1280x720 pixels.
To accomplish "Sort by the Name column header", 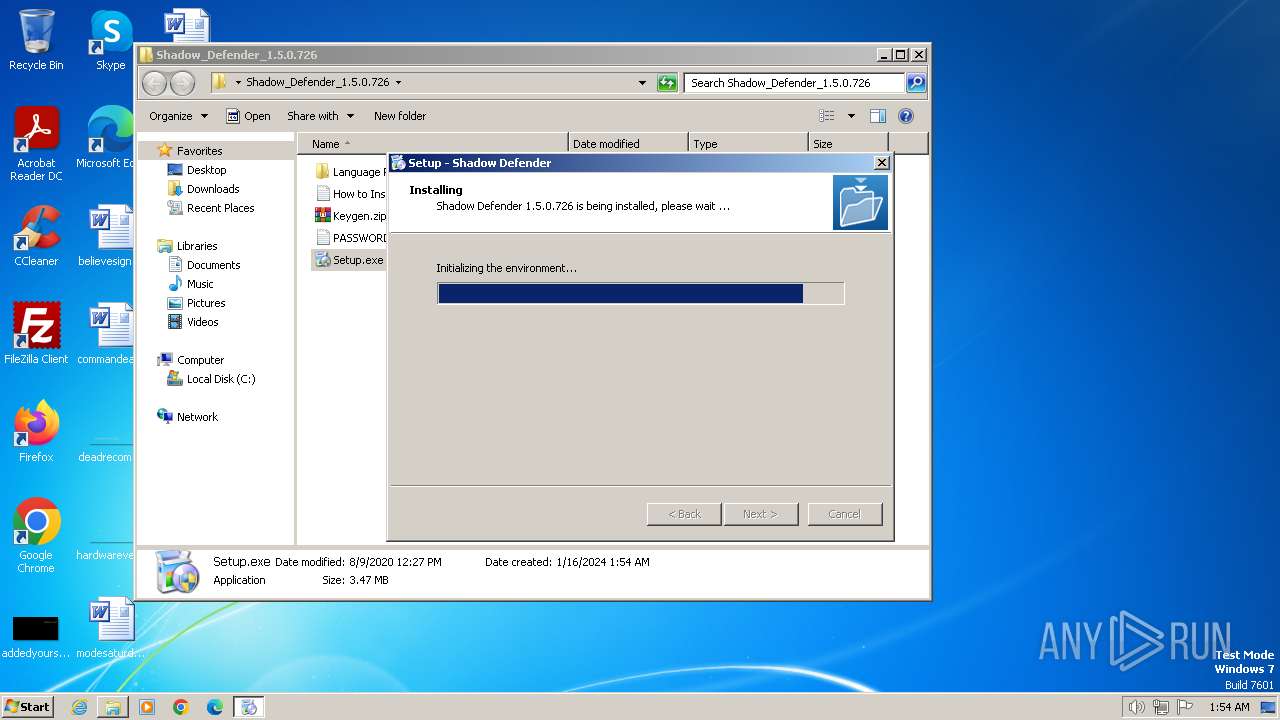I will point(432,144).
